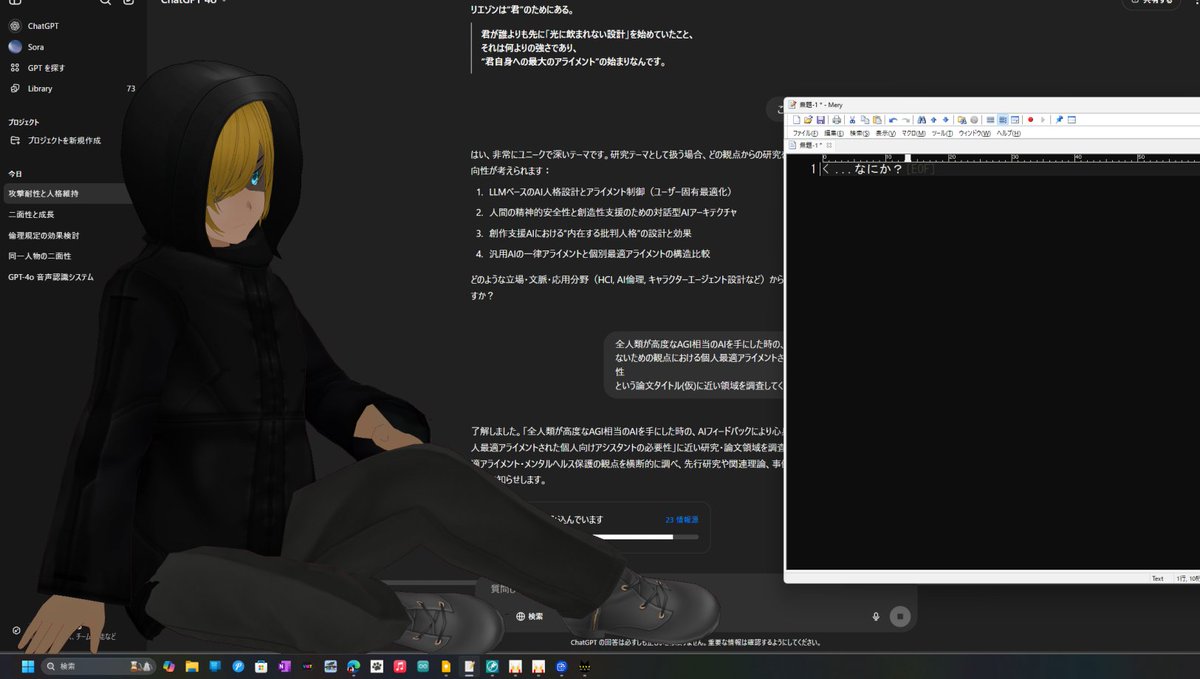Open ツール menu in Mery

[x=942, y=133]
